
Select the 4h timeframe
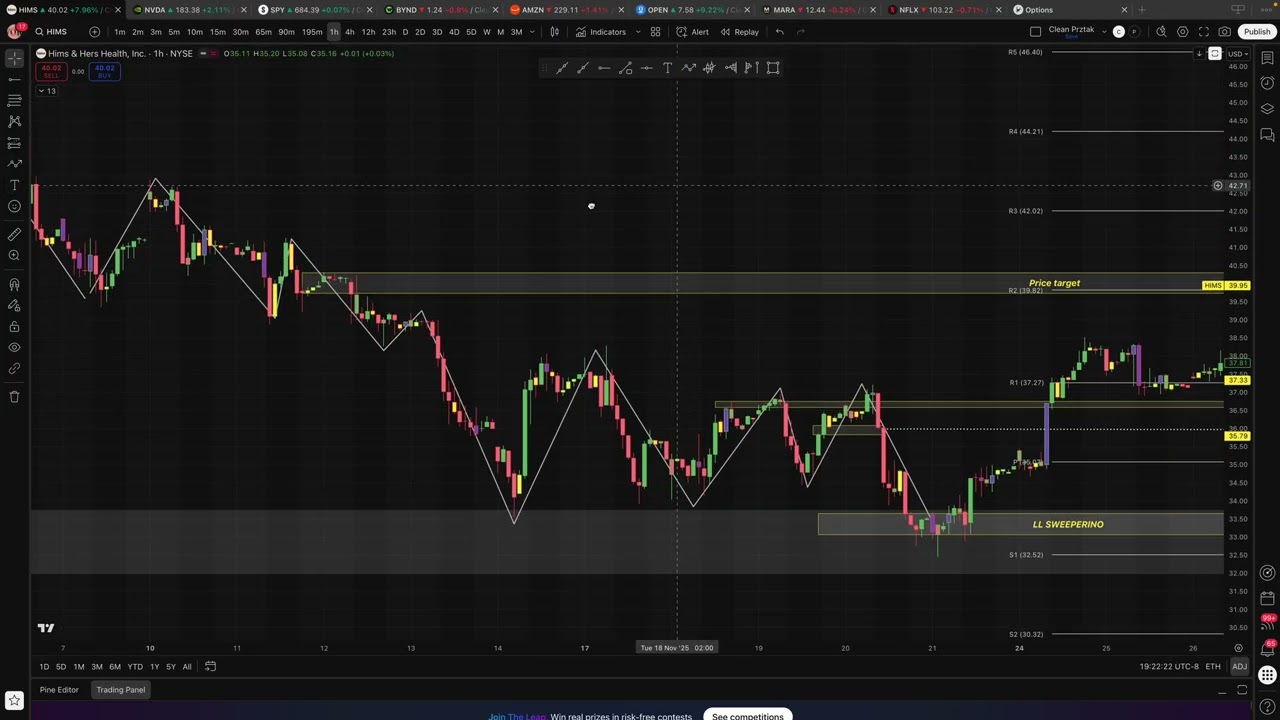pos(349,32)
